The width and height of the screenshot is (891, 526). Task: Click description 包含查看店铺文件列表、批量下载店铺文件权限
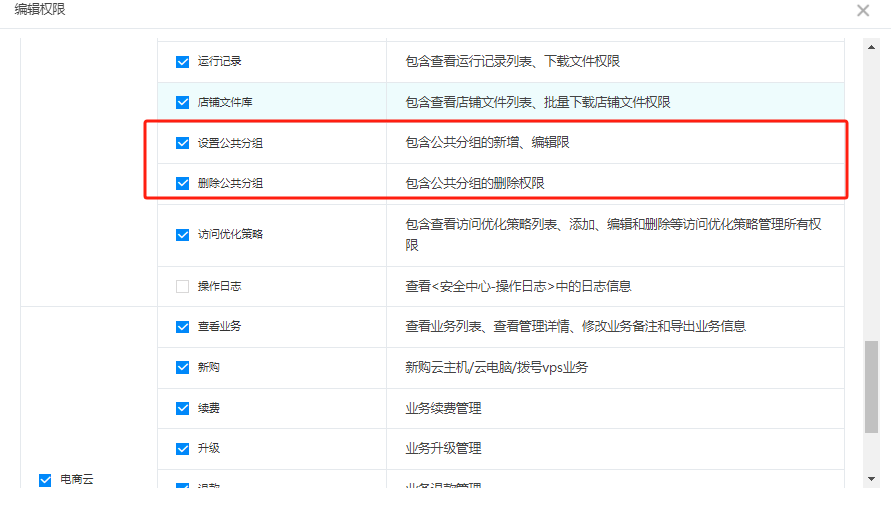coord(538,102)
